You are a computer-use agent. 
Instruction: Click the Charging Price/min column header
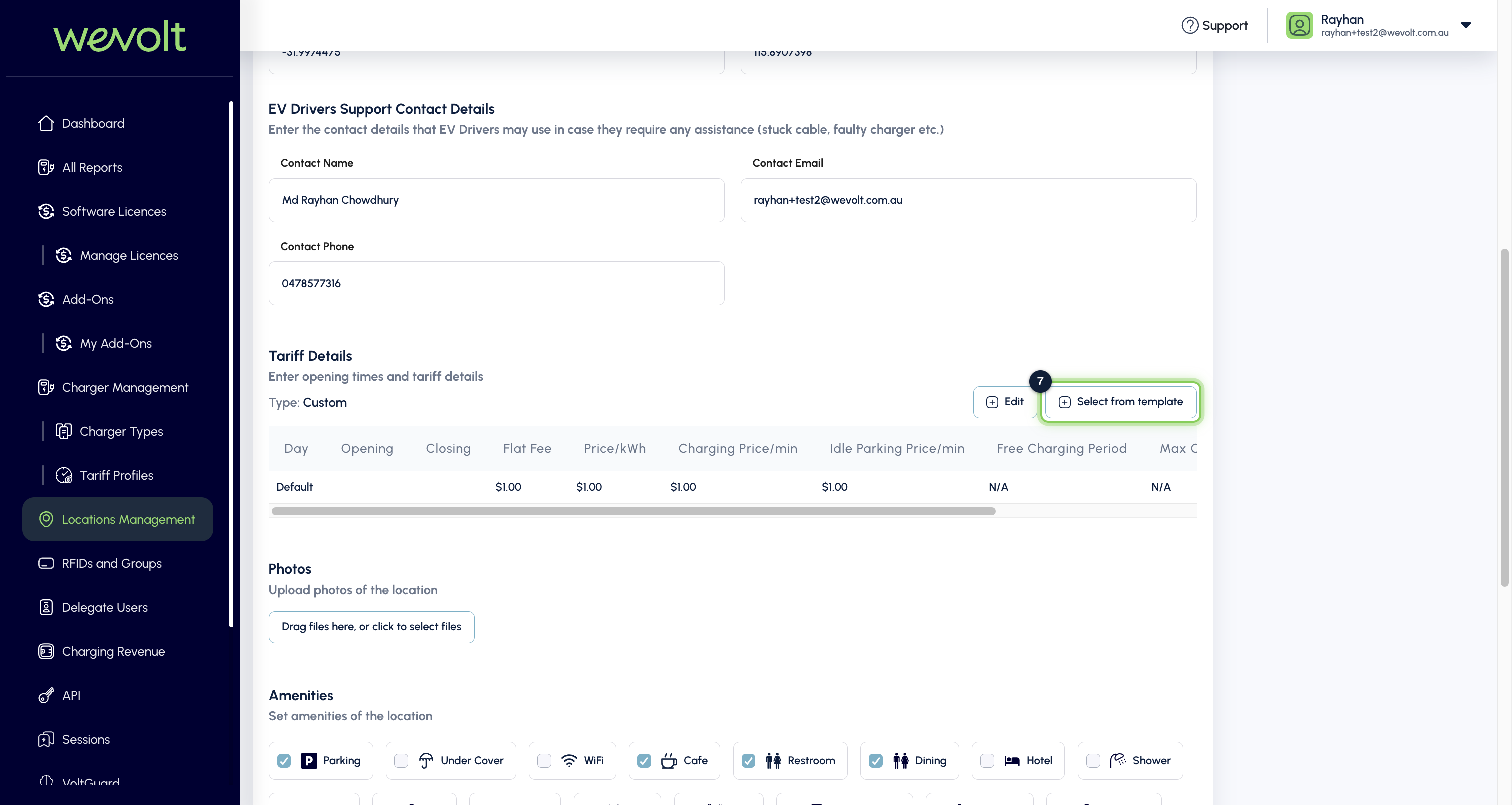click(x=738, y=448)
